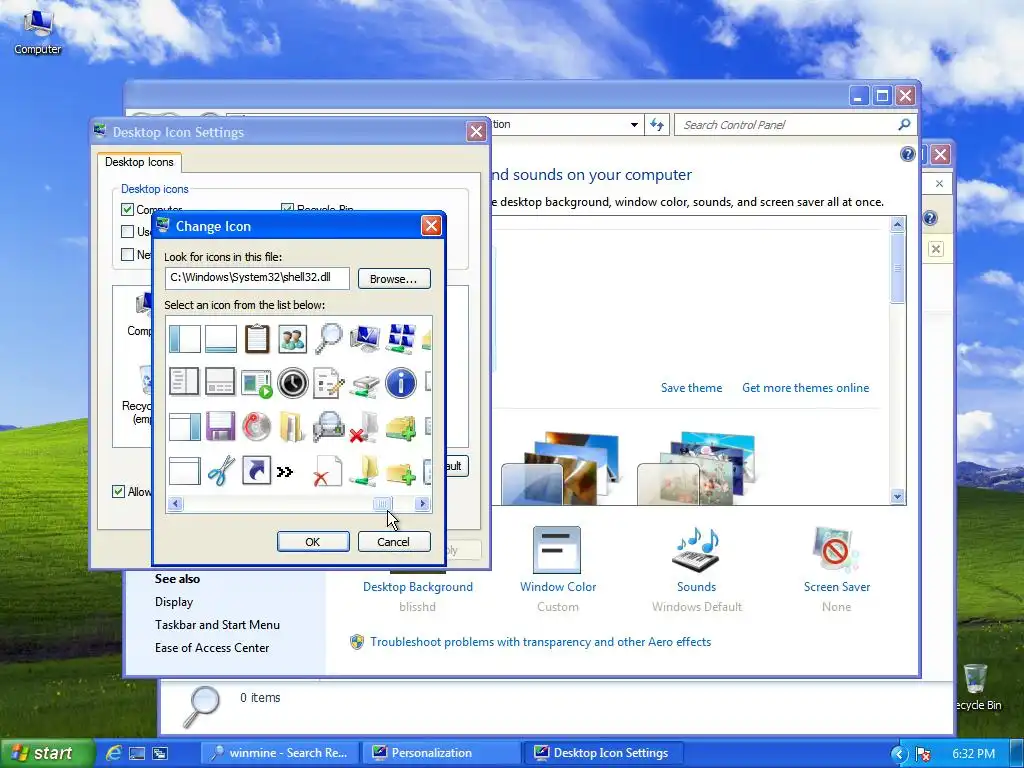Switch to Desktop Icon Settings taskbar button
Screen dimensions: 1024x768
[604, 753]
